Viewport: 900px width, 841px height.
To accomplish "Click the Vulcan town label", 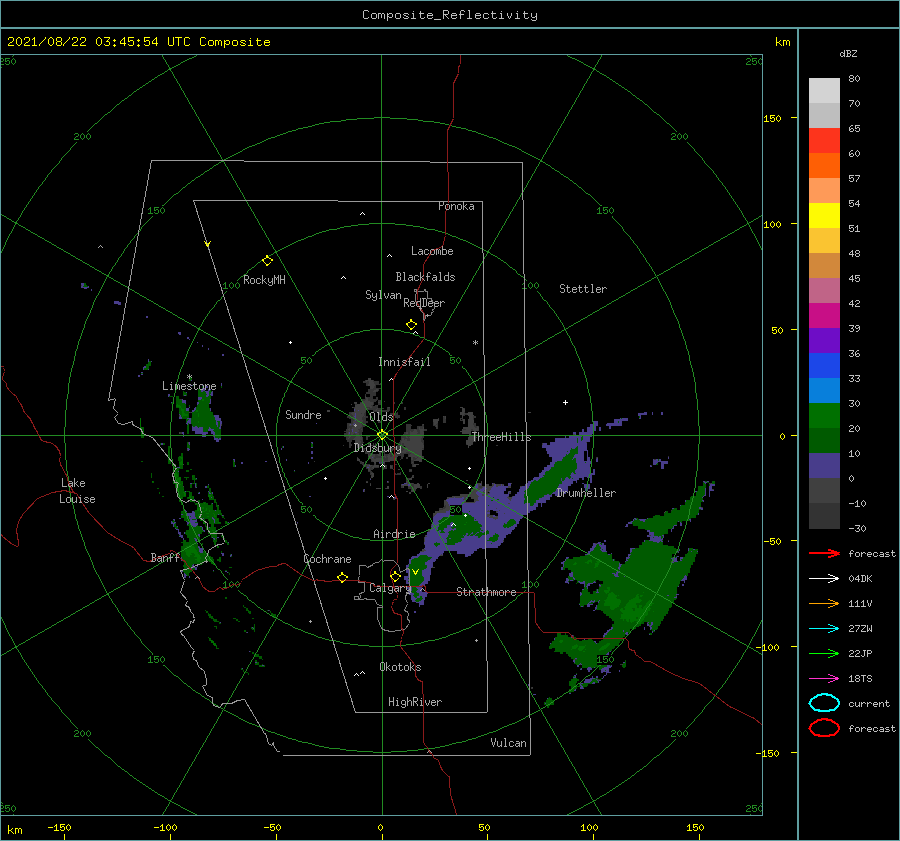I will coord(509,743).
